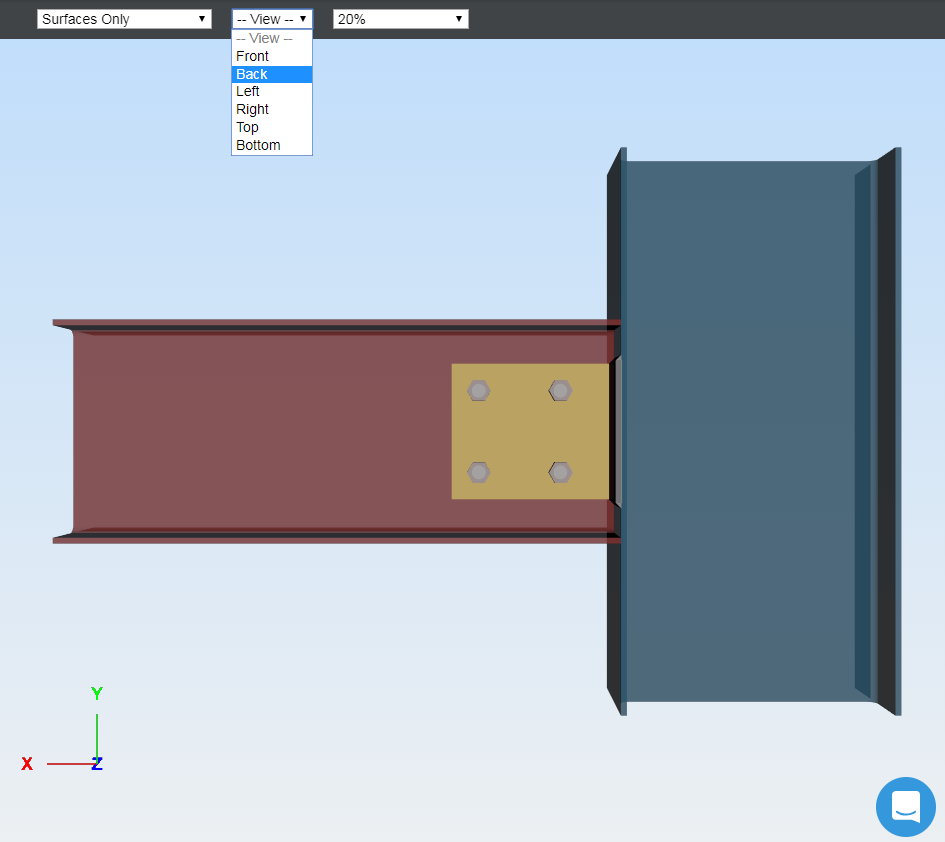Open the 20% zoom dropdown
Viewport: 945px width, 842px height.
click(400, 19)
